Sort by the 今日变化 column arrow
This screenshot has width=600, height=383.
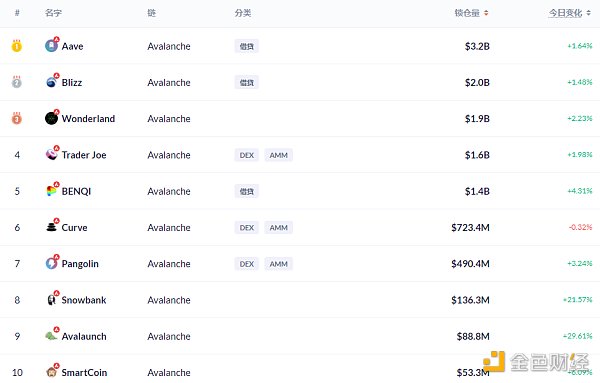pyautogui.click(x=589, y=13)
